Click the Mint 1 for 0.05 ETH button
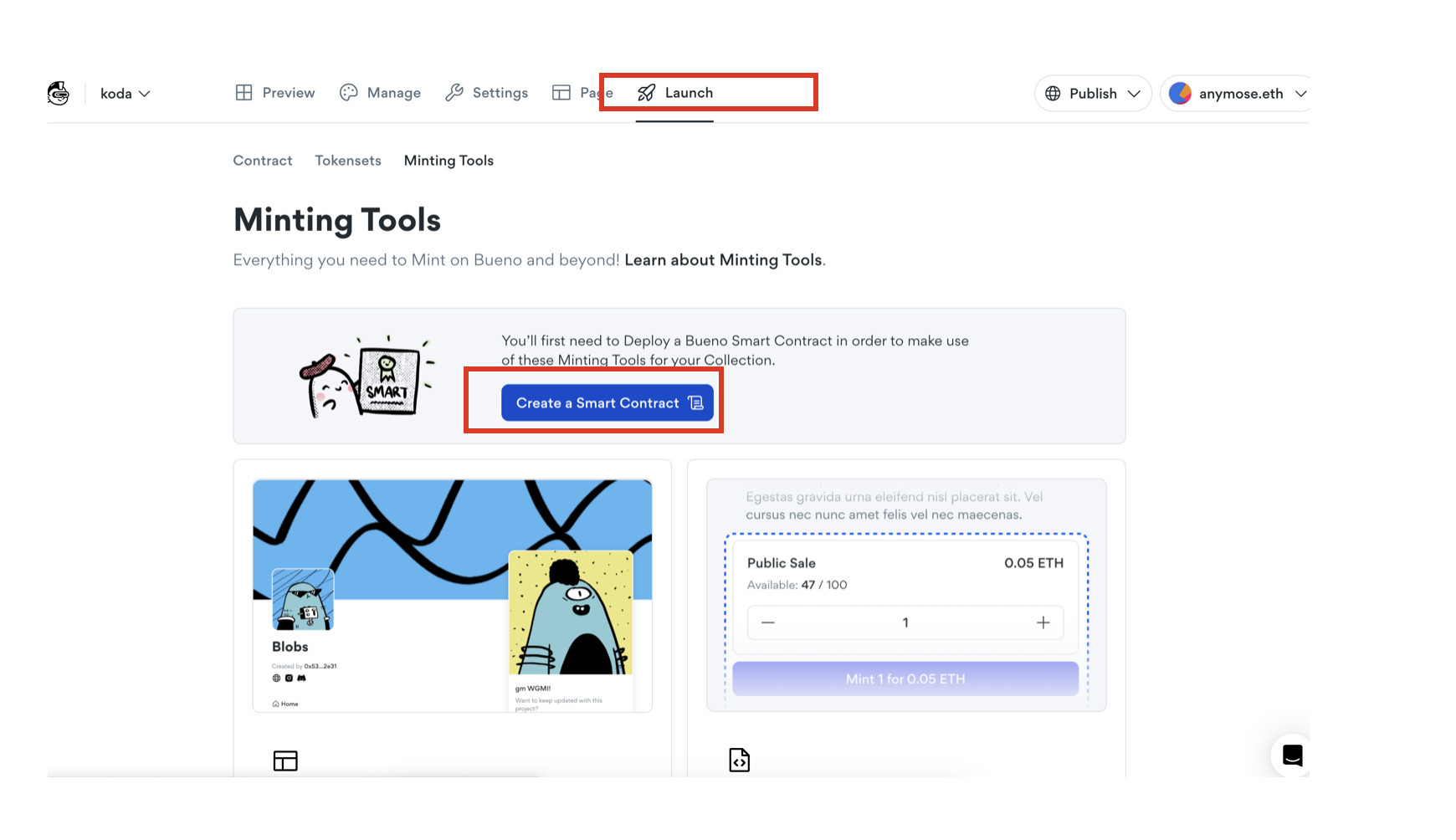 tap(905, 679)
